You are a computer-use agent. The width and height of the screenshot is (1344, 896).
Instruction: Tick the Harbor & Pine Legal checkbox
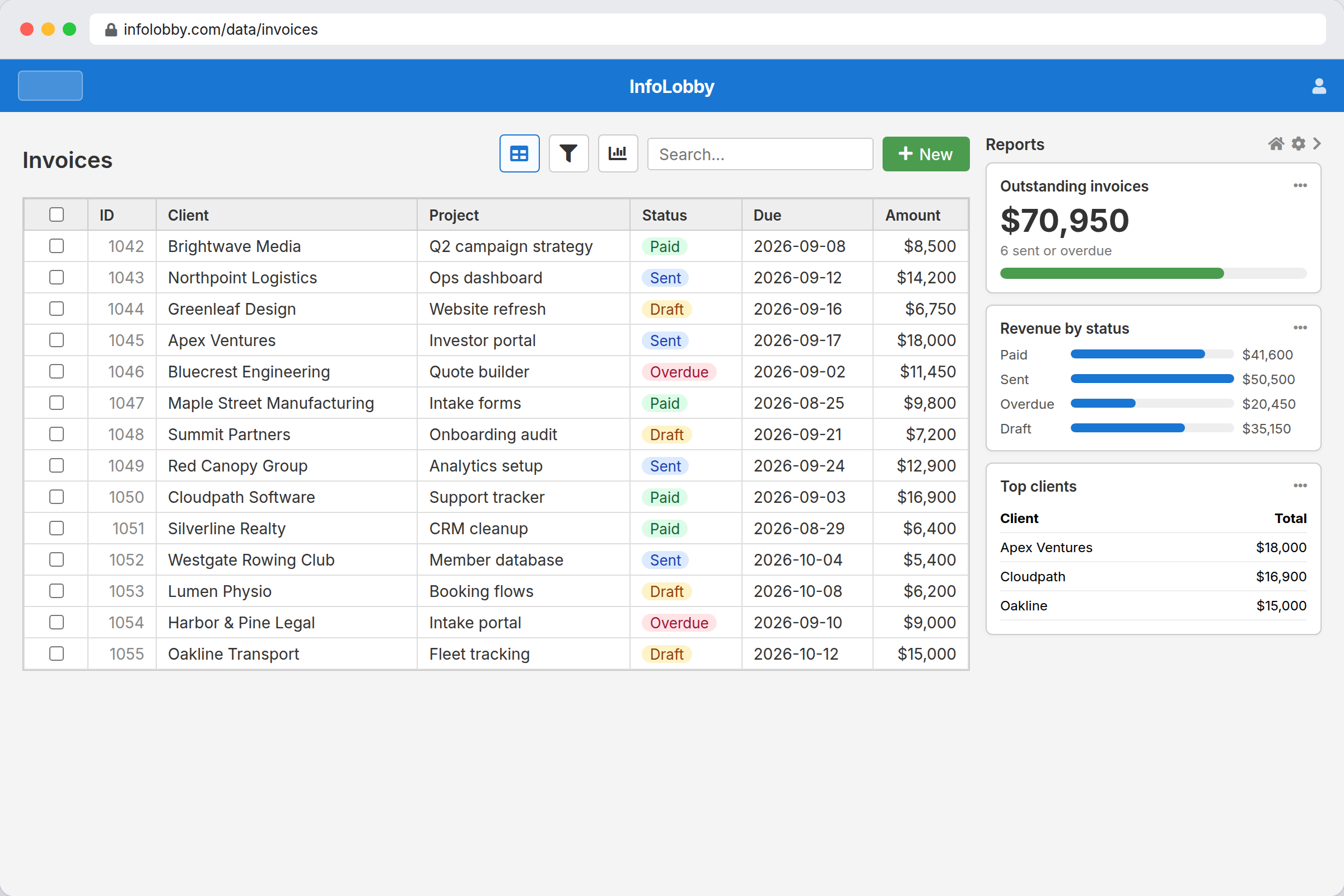[x=57, y=622]
